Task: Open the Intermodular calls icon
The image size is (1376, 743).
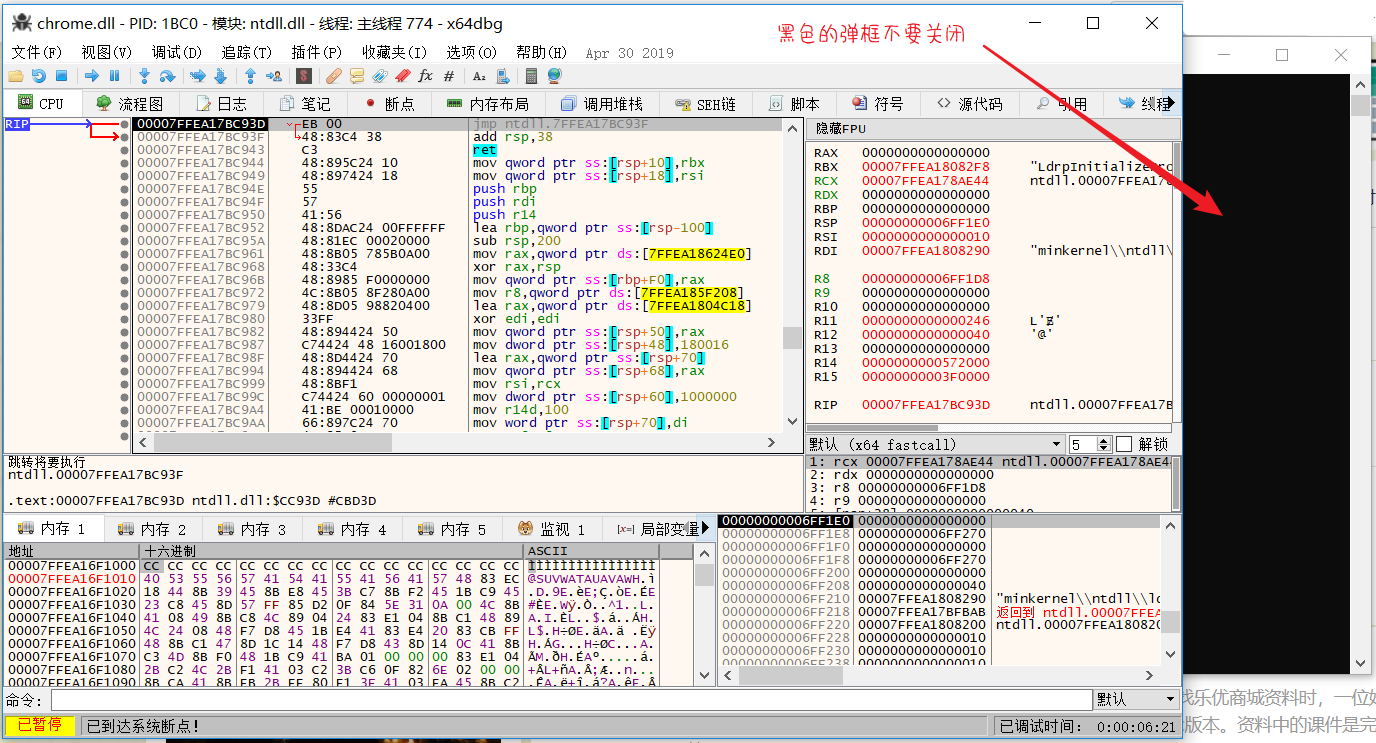Action: 502,76
